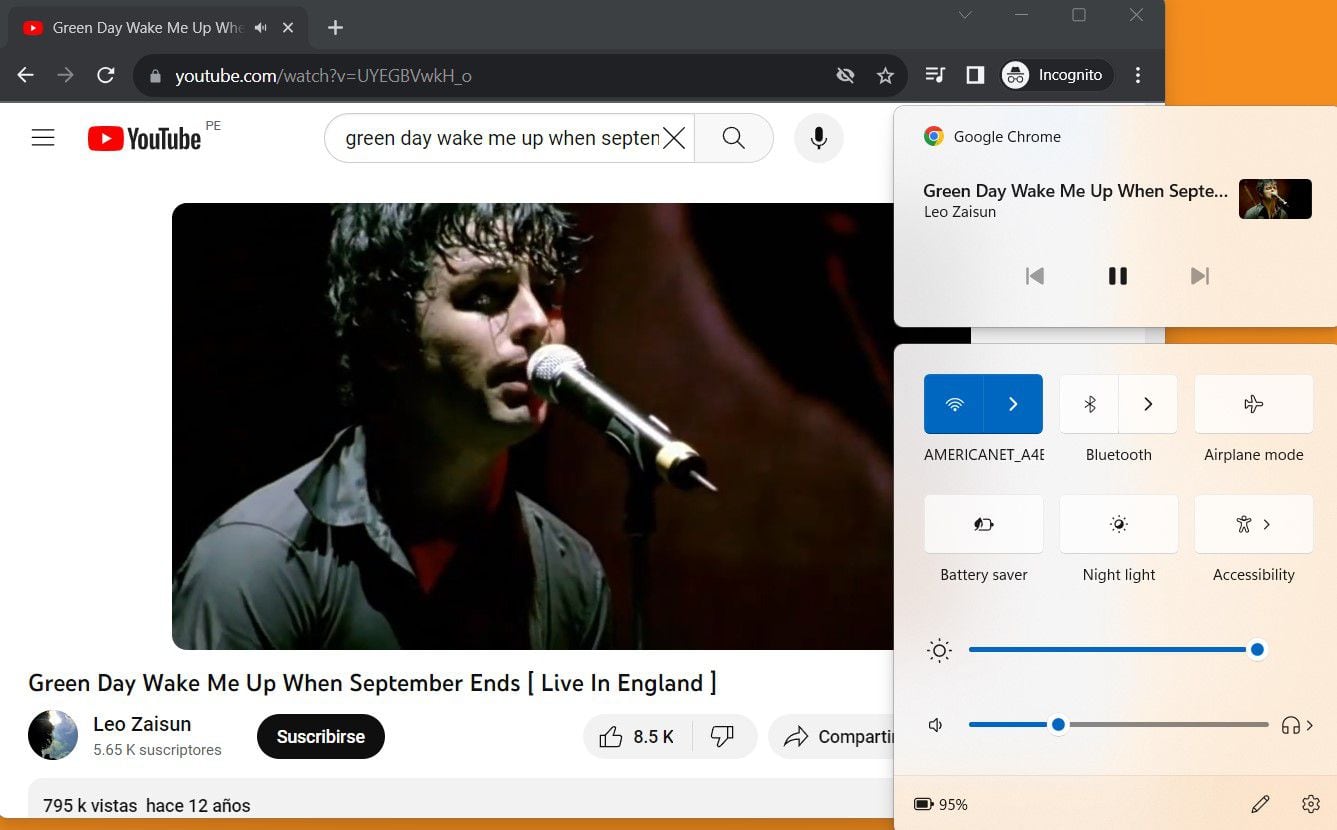
Task: Toggle Battery saver
Action: (x=984, y=524)
